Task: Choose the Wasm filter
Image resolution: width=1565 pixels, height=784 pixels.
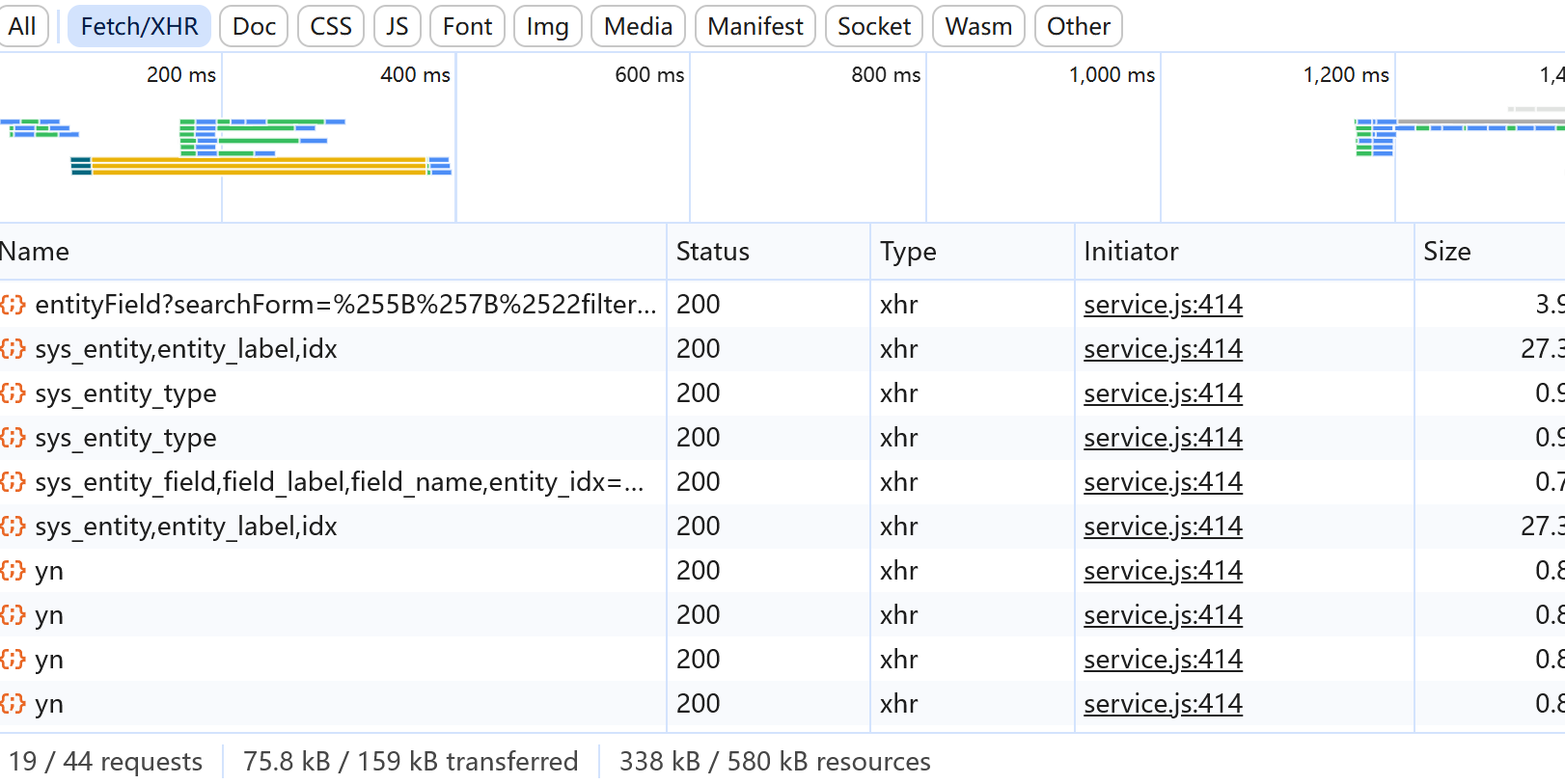Action: click(x=977, y=26)
